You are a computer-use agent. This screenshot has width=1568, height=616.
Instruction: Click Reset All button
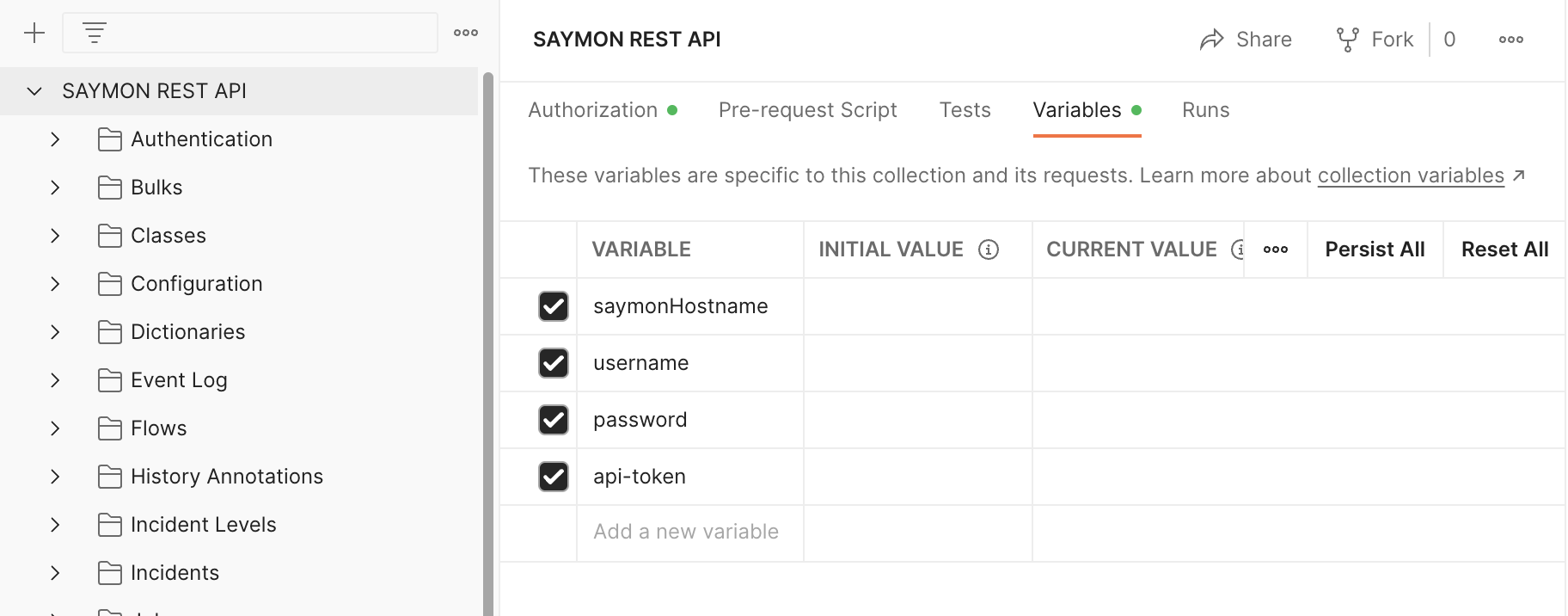click(1504, 249)
